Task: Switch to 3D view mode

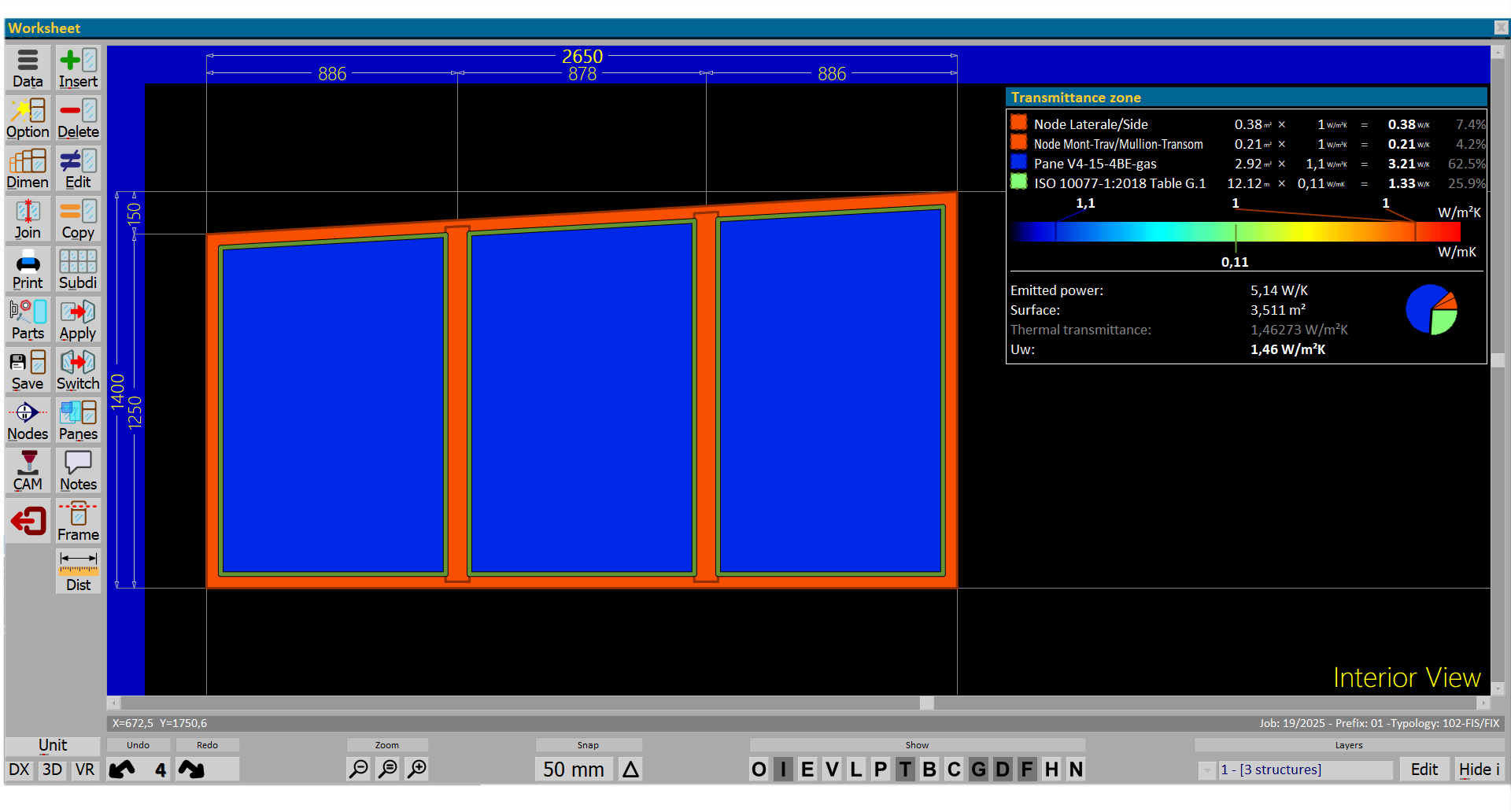Action: click(x=52, y=769)
